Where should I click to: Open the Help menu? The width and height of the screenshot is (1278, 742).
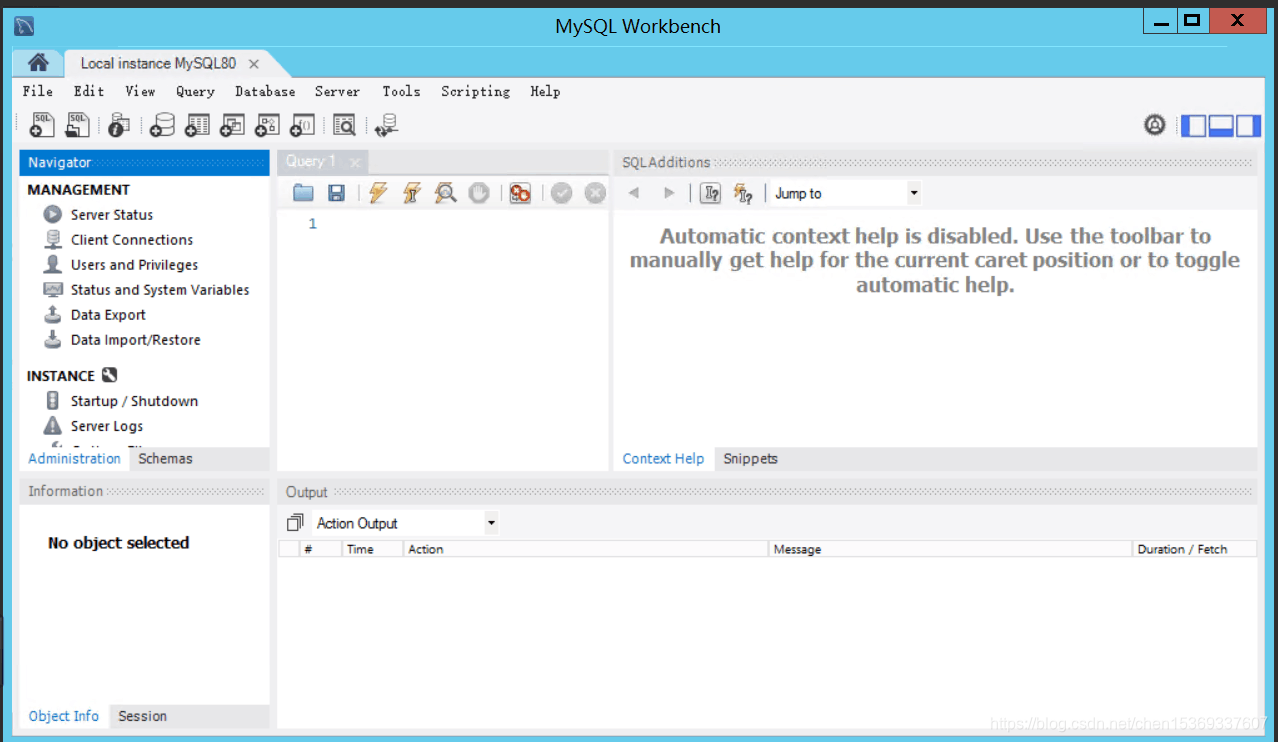point(545,91)
